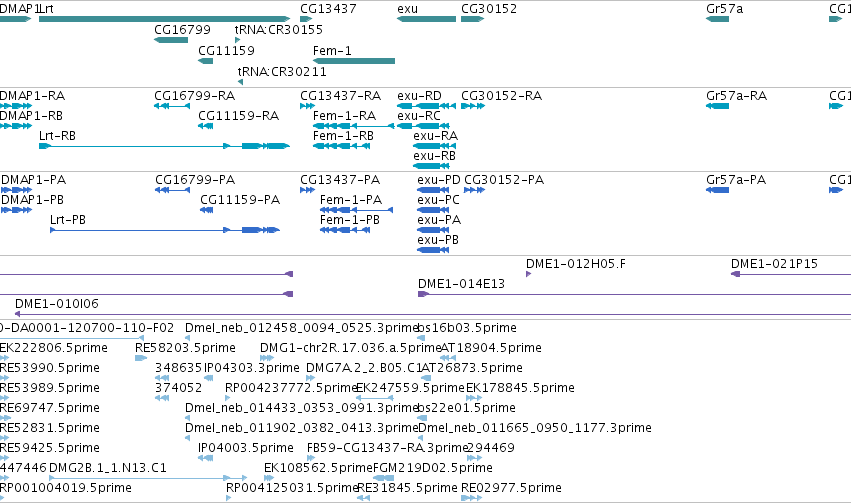Open EST RE59425.5prime
This screenshot has height=503, width=851.
50,449
